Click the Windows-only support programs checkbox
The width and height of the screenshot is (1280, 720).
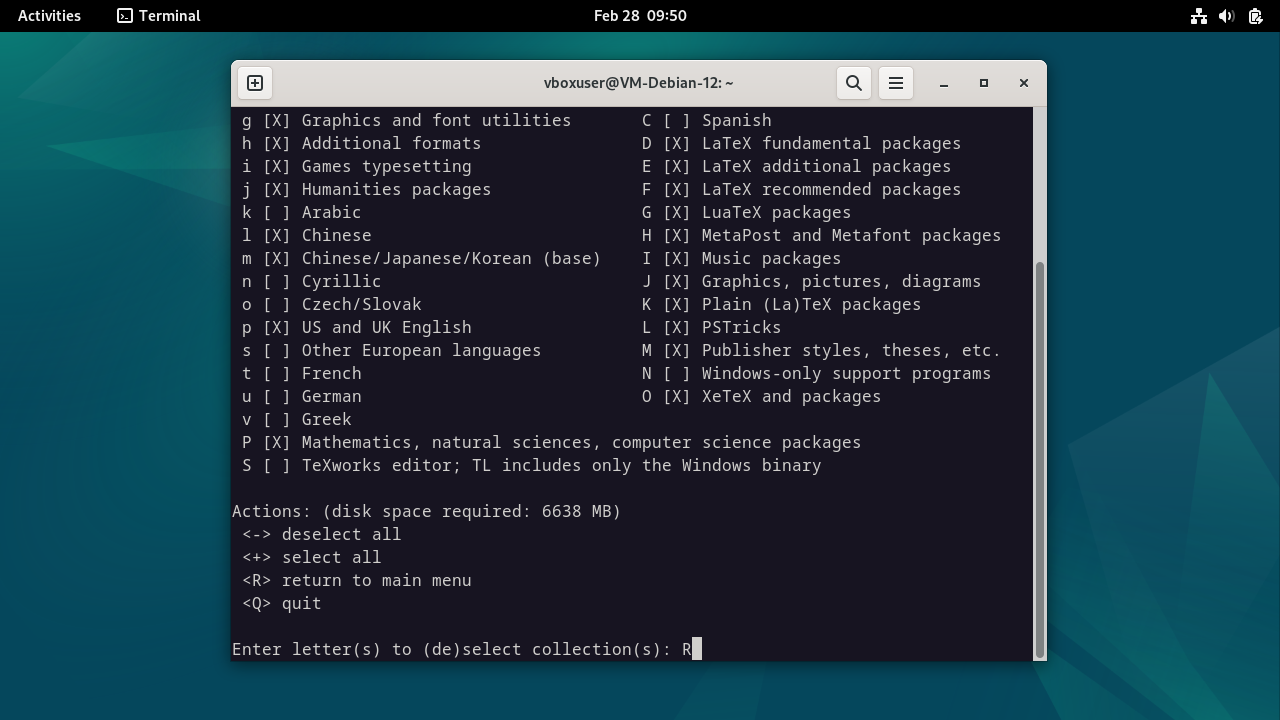[x=676, y=373]
